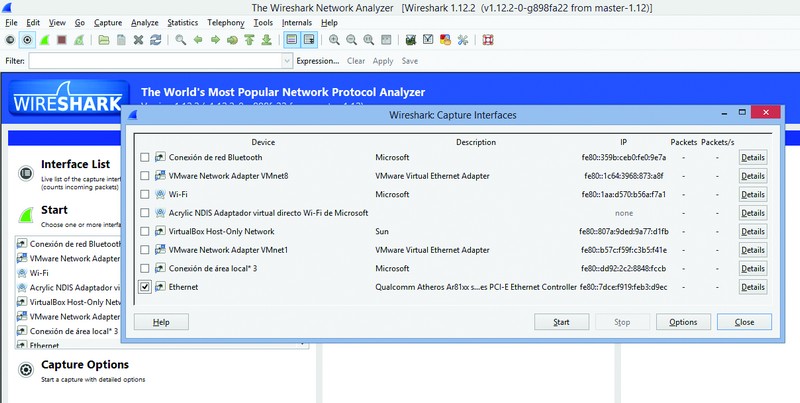Edit display filters toolbar icon
This screenshot has height=403, width=800.
pos(428,40)
